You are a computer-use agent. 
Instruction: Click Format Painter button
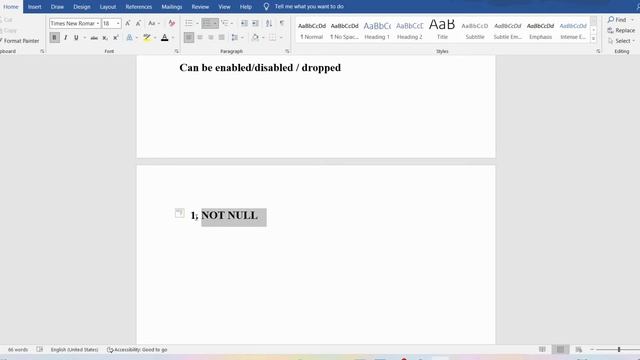tap(20, 41)
